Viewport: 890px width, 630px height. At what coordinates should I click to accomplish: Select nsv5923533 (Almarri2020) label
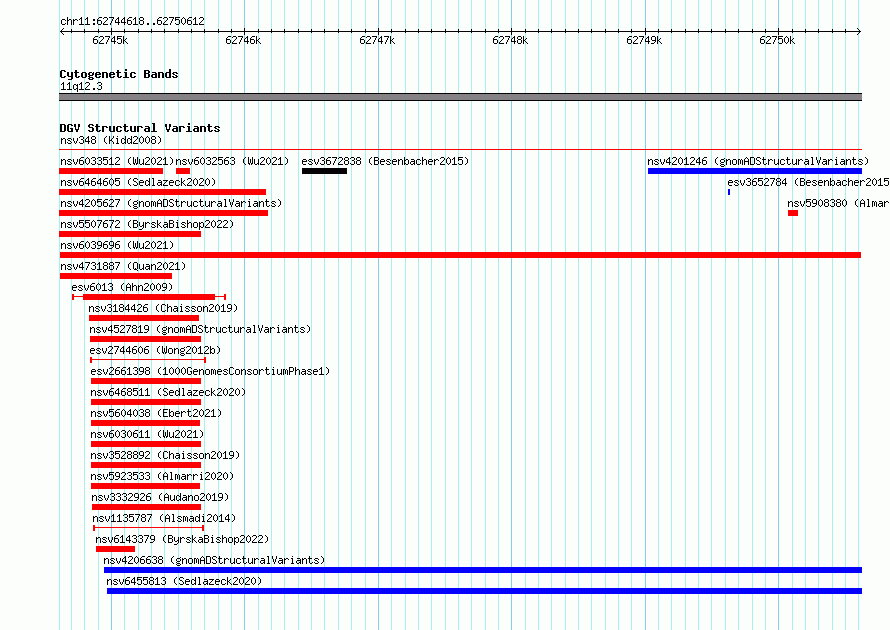162,476
